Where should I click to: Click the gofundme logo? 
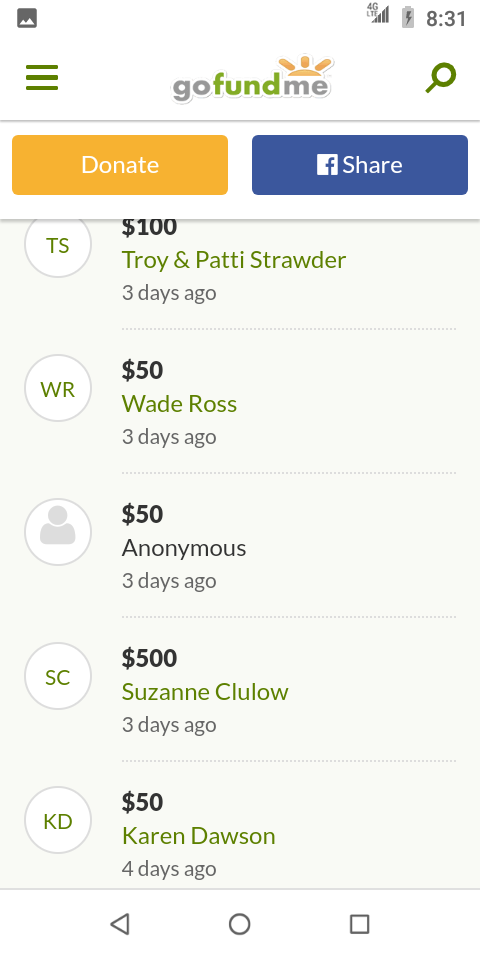tap(252, 80)
